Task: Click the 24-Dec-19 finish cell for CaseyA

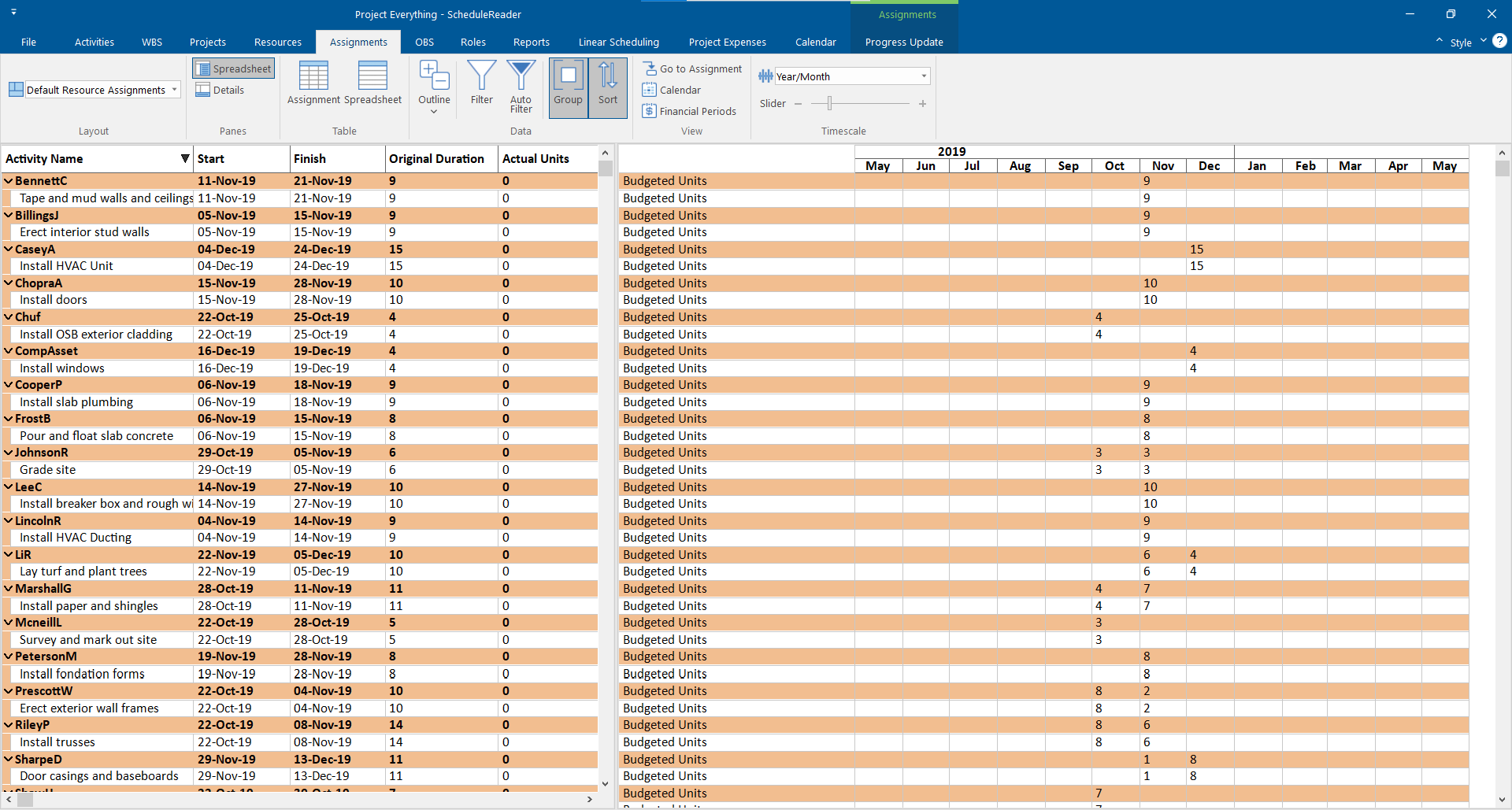Action: tap(337, 250)
